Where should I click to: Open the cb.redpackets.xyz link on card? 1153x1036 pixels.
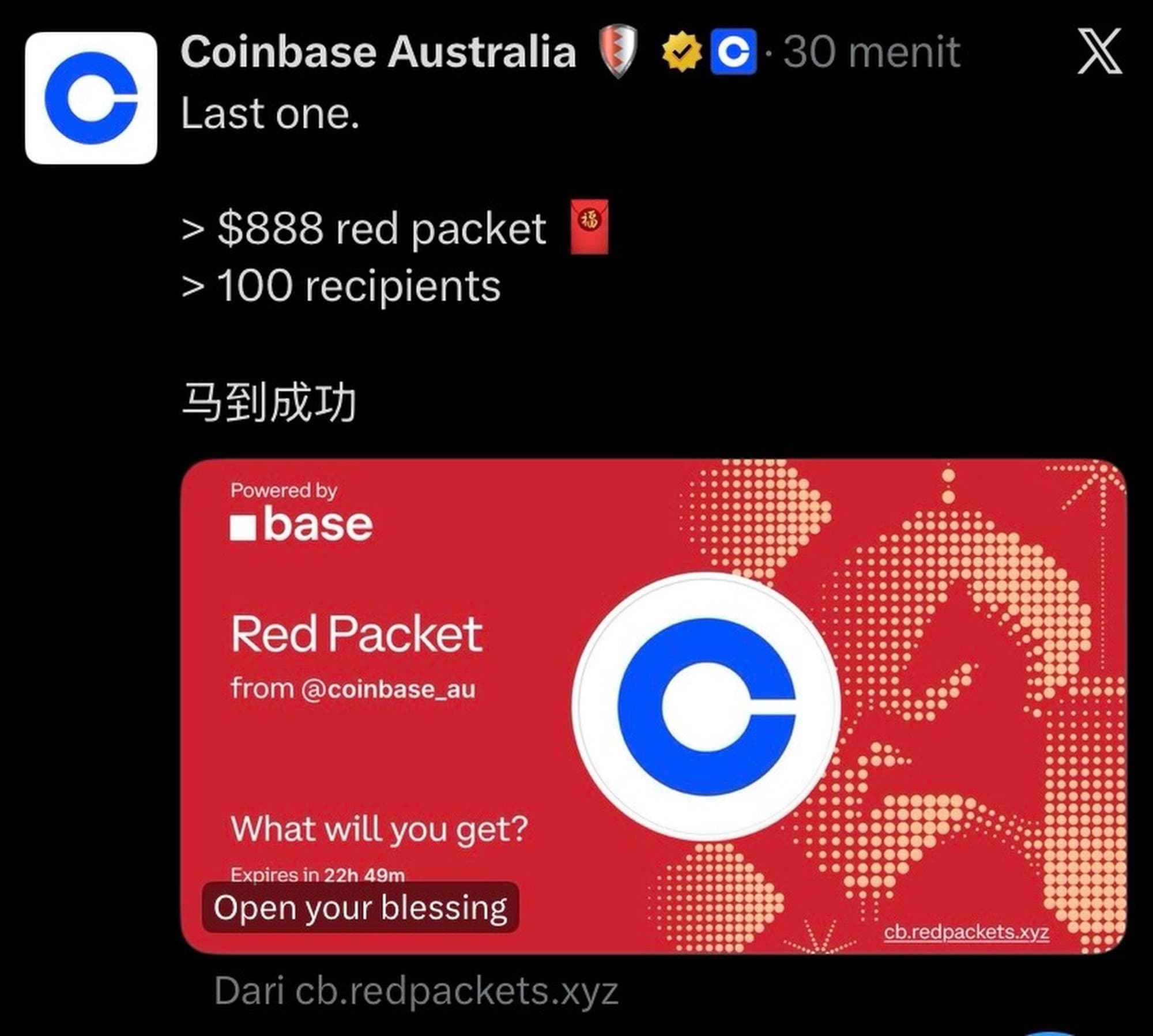coord(966,931)
